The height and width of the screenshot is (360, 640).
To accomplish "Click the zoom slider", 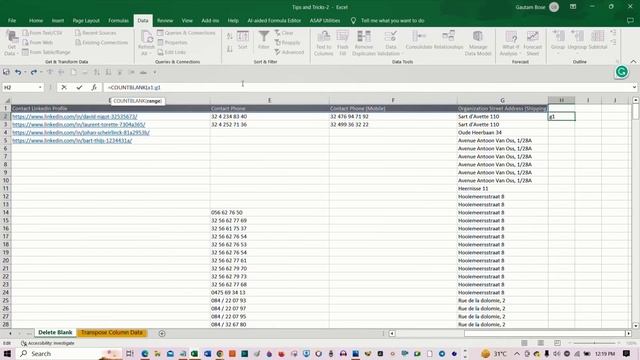I will 594,343.
